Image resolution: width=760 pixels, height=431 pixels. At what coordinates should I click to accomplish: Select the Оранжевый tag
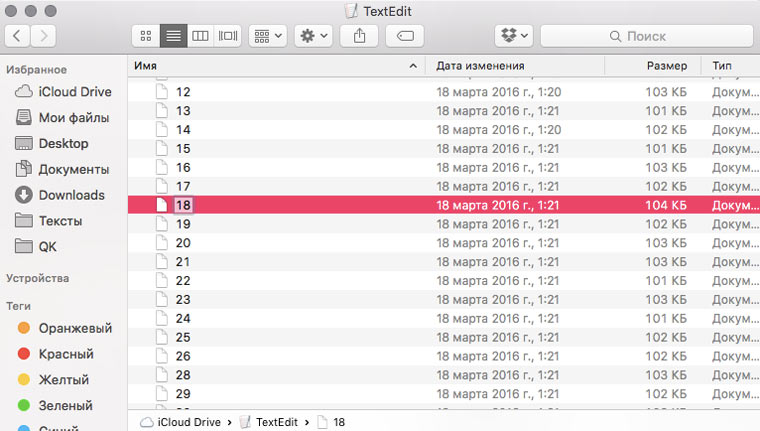65,328
